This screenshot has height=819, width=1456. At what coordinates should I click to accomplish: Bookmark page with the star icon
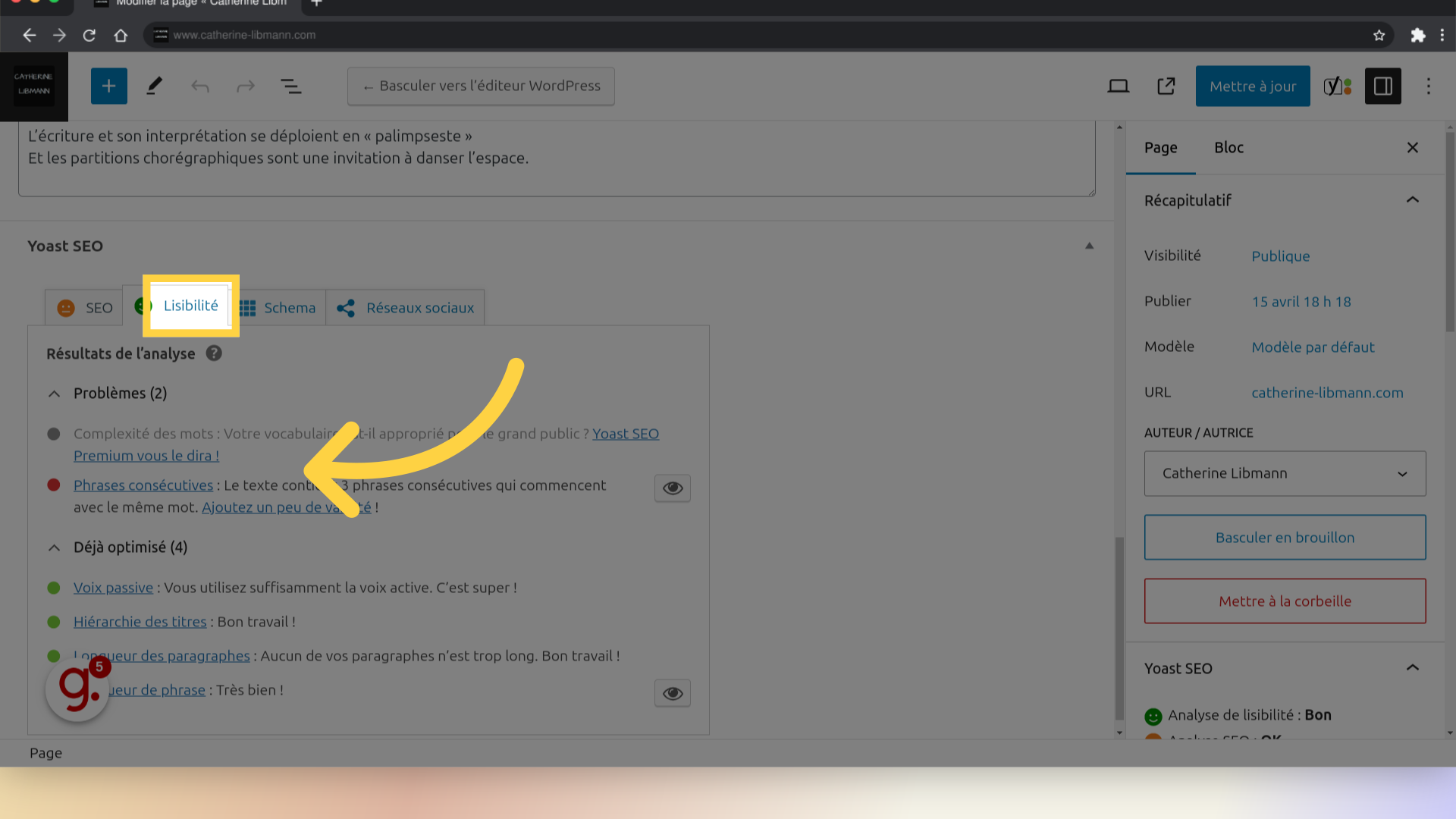[1379, 35]
